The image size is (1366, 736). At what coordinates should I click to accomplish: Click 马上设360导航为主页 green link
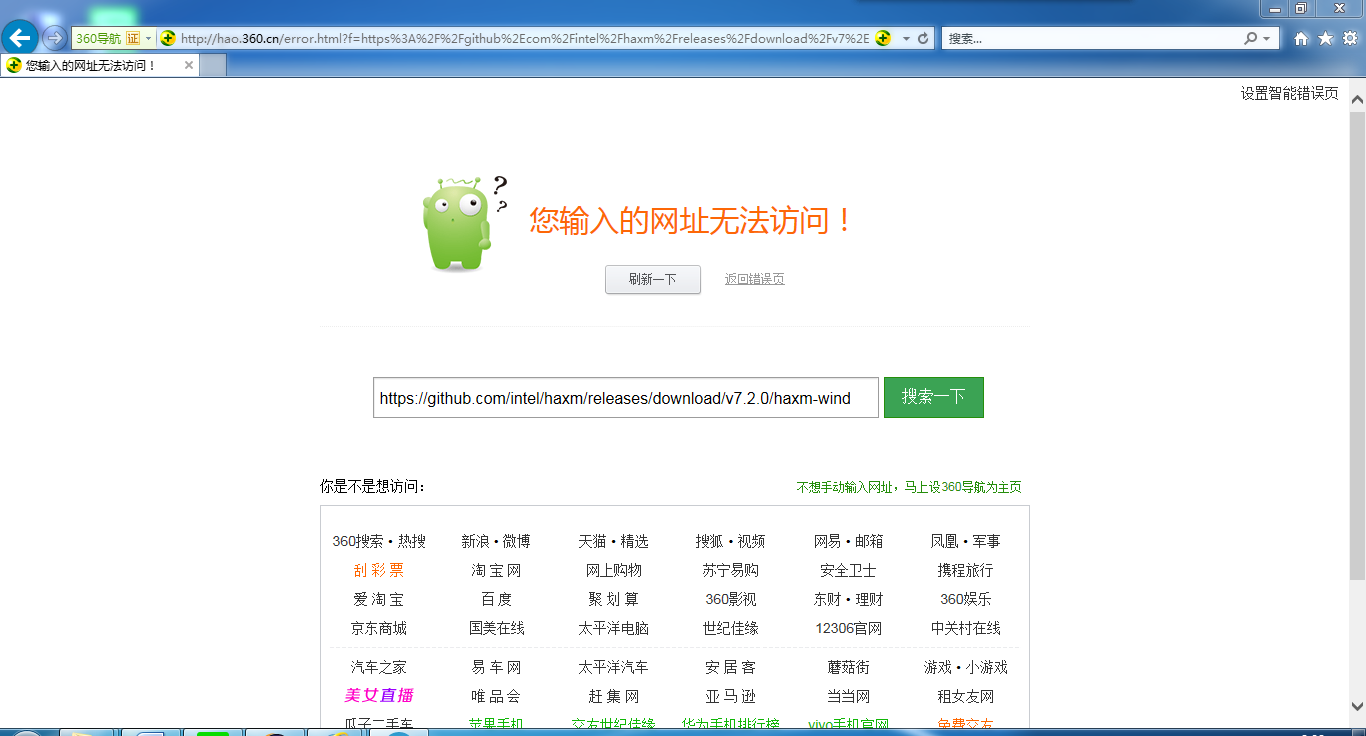pyautogui.click(x=963, y=487)
